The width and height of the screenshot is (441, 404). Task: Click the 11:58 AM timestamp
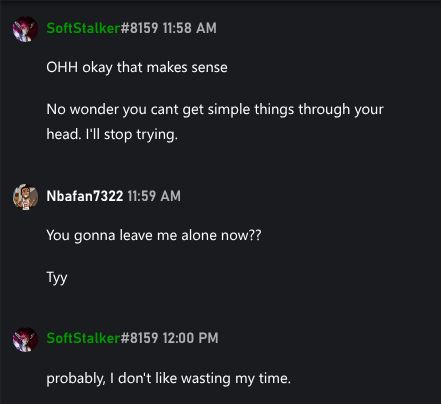(190, 28)
